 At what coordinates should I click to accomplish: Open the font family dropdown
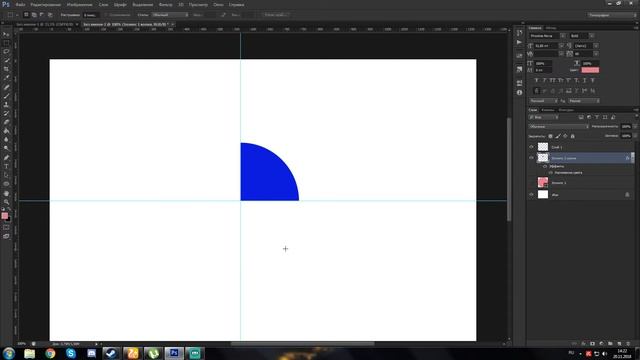point(562,36)
